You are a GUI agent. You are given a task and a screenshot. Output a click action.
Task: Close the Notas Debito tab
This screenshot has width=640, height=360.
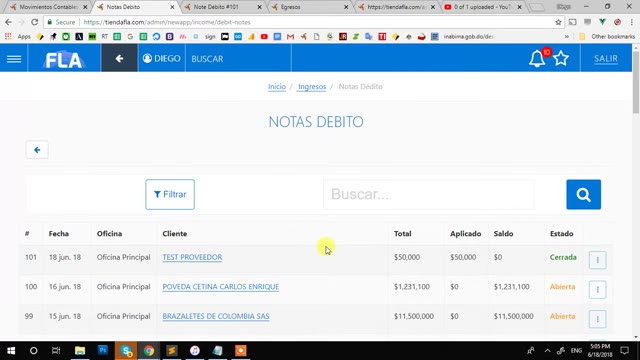(172, 7)
